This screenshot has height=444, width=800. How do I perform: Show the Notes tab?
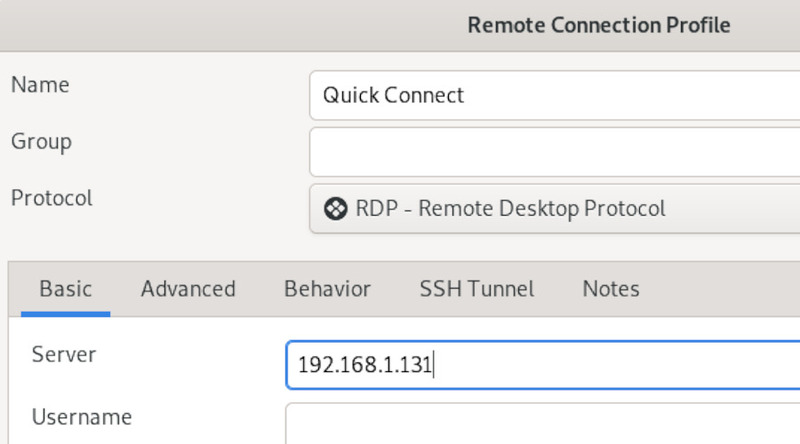pos(610,289)
